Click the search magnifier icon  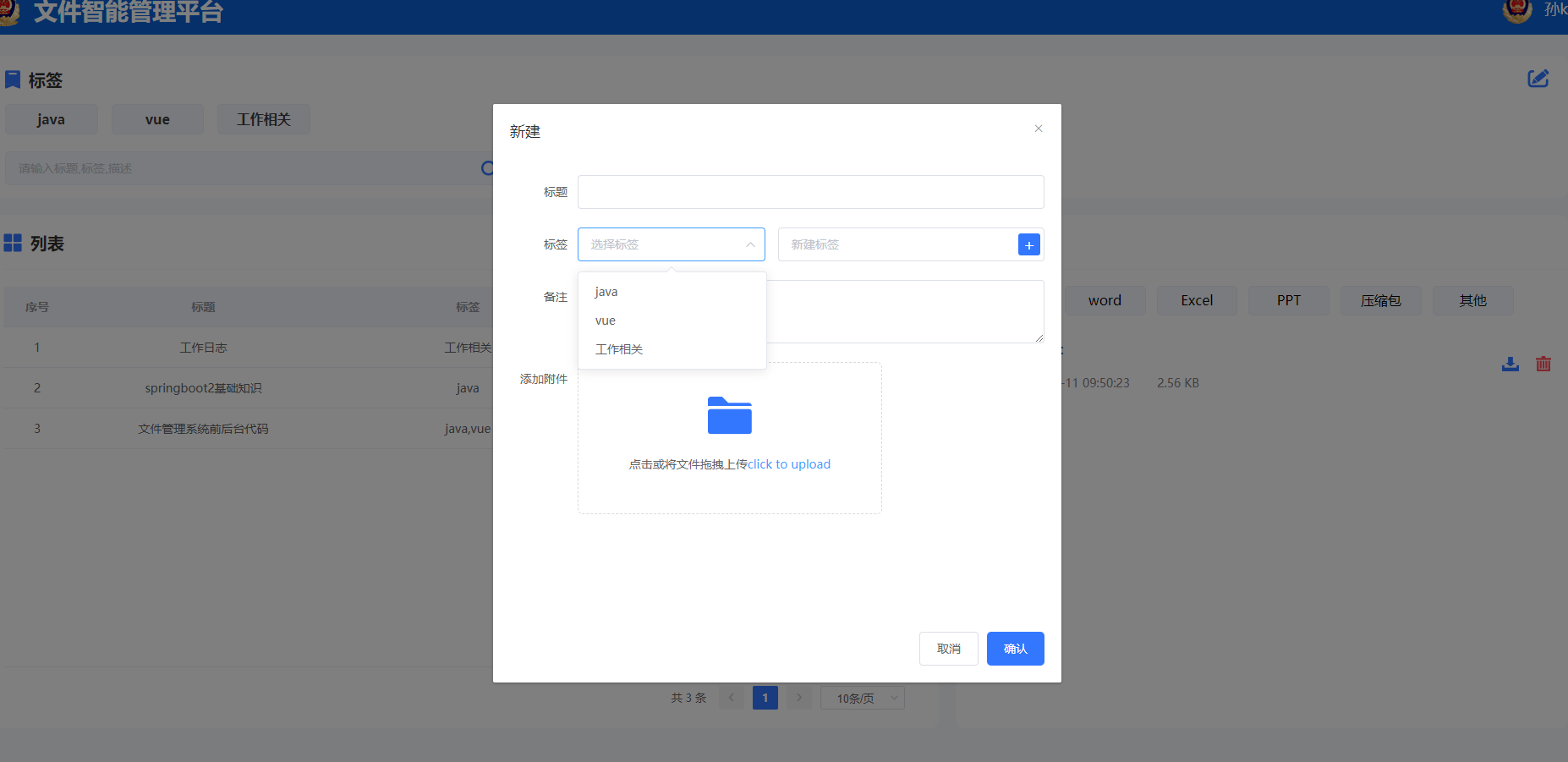coord(488,168)
